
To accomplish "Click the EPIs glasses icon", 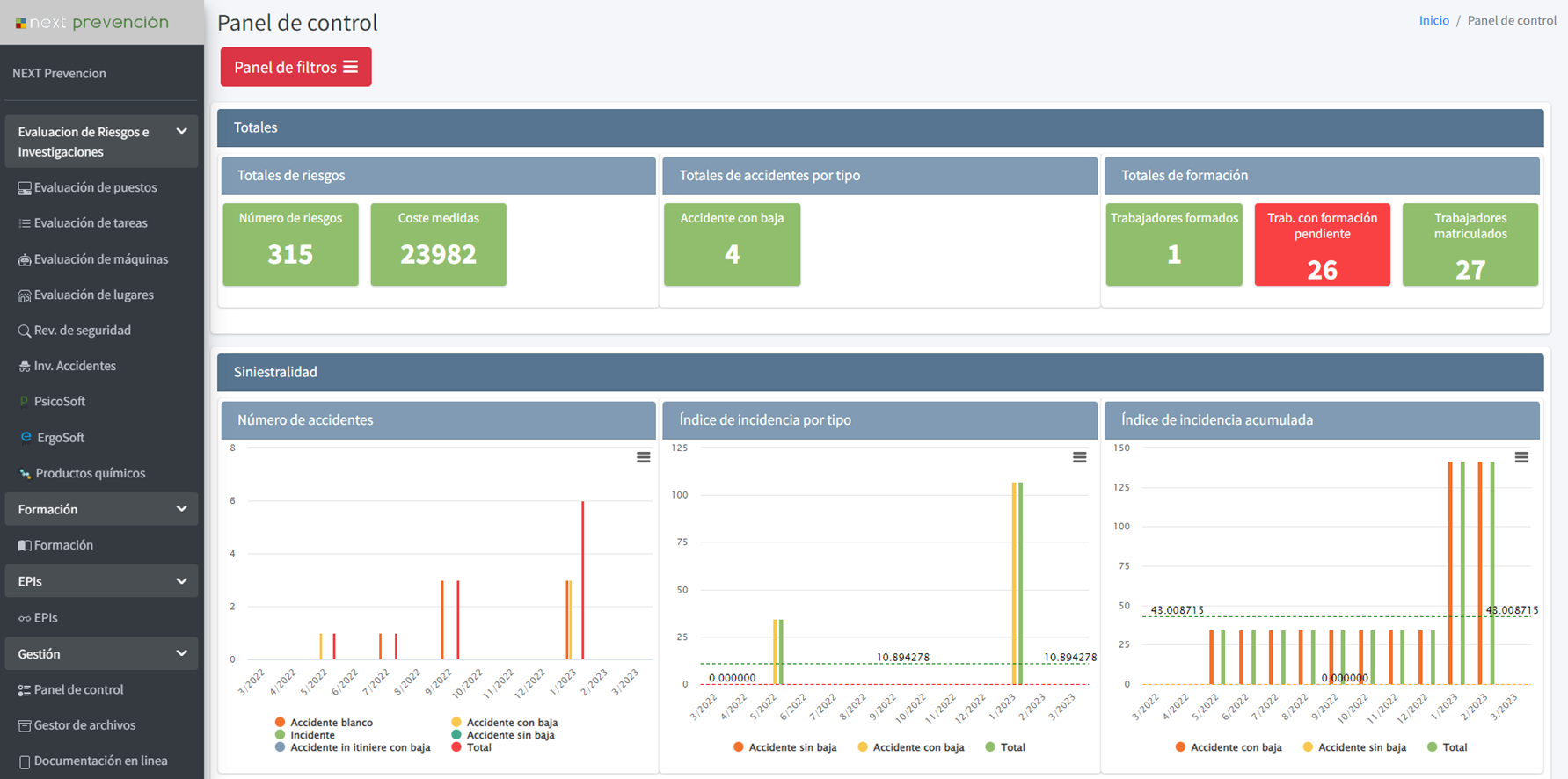I will [25, 618].
